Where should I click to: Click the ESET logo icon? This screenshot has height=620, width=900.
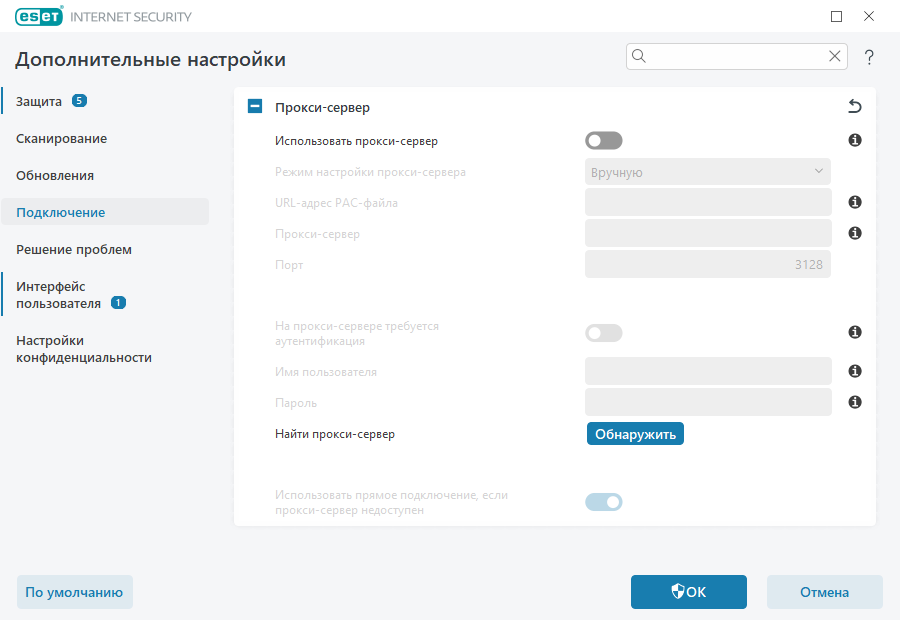point(39,16)
